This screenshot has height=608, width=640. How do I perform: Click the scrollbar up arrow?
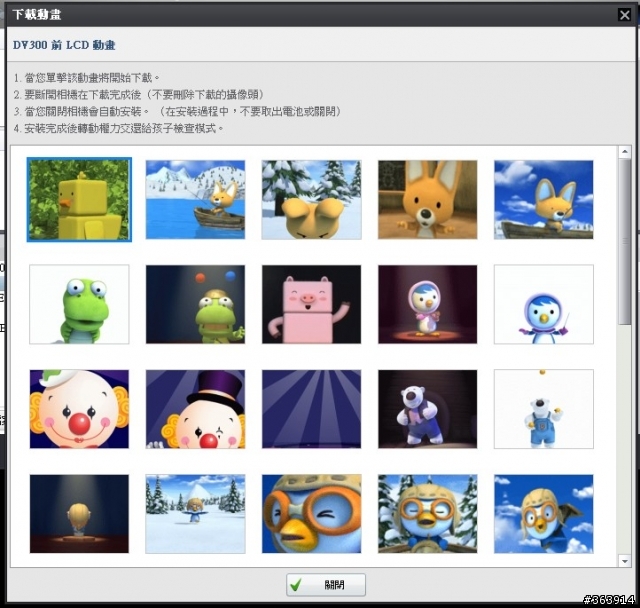(624, 152)
